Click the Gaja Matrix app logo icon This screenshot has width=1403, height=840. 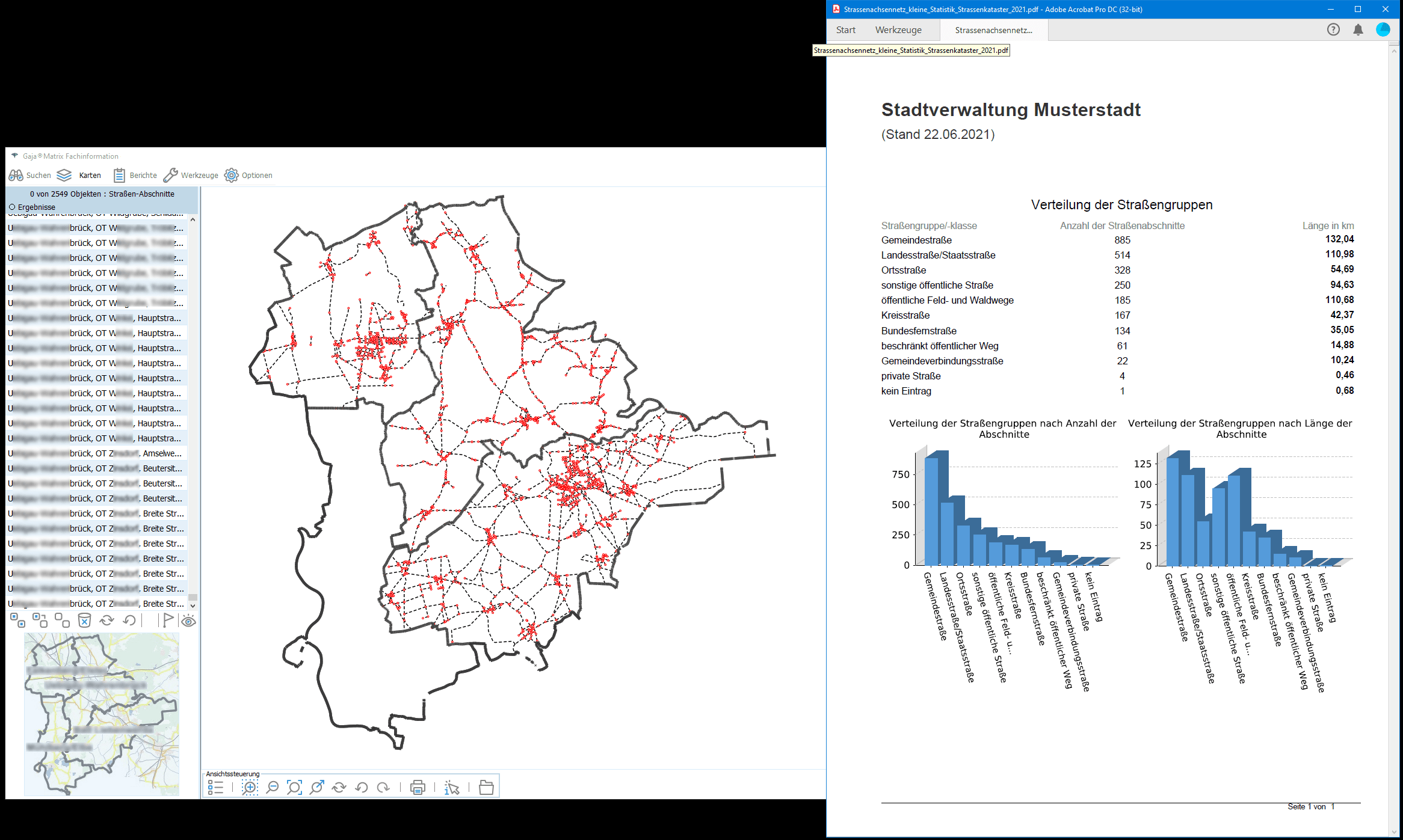(x=15, y=156)
